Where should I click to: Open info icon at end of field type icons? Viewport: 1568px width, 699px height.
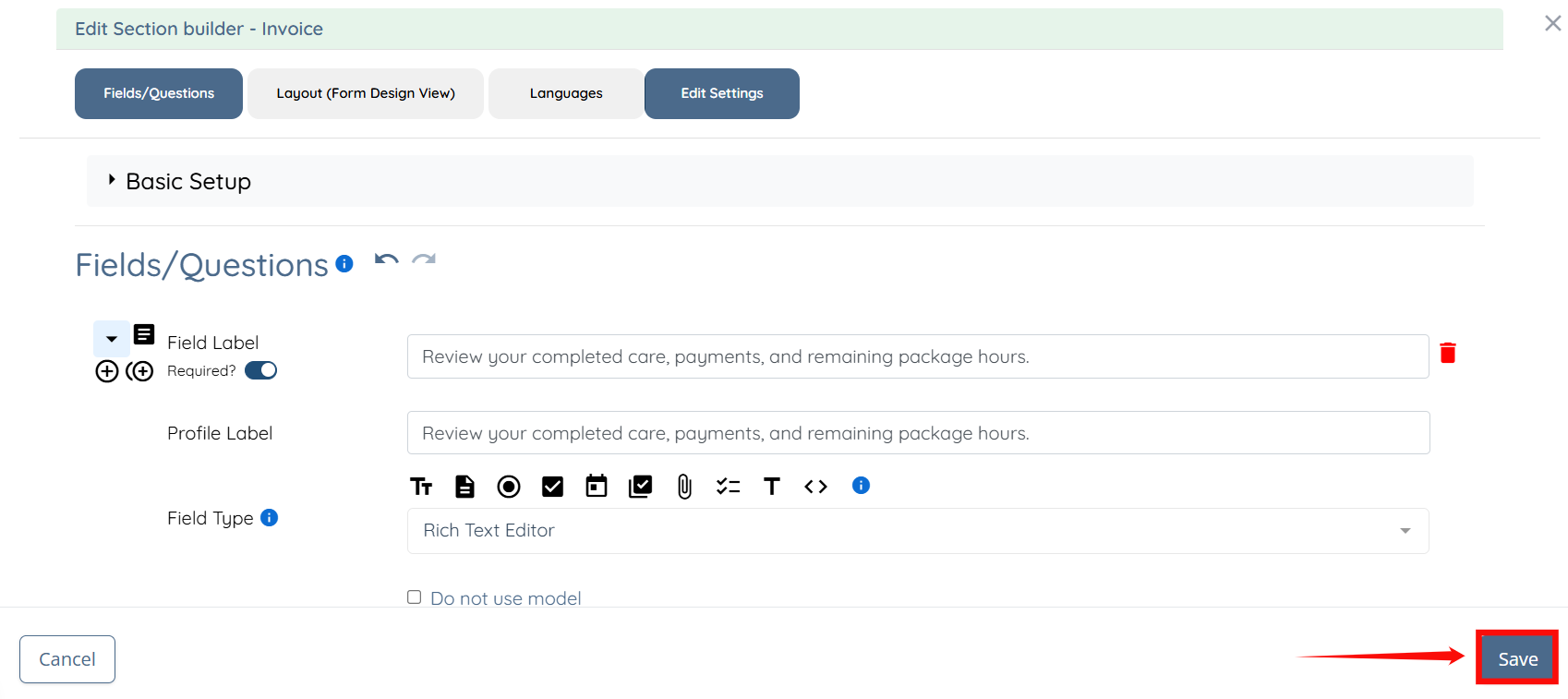point(861,486)
